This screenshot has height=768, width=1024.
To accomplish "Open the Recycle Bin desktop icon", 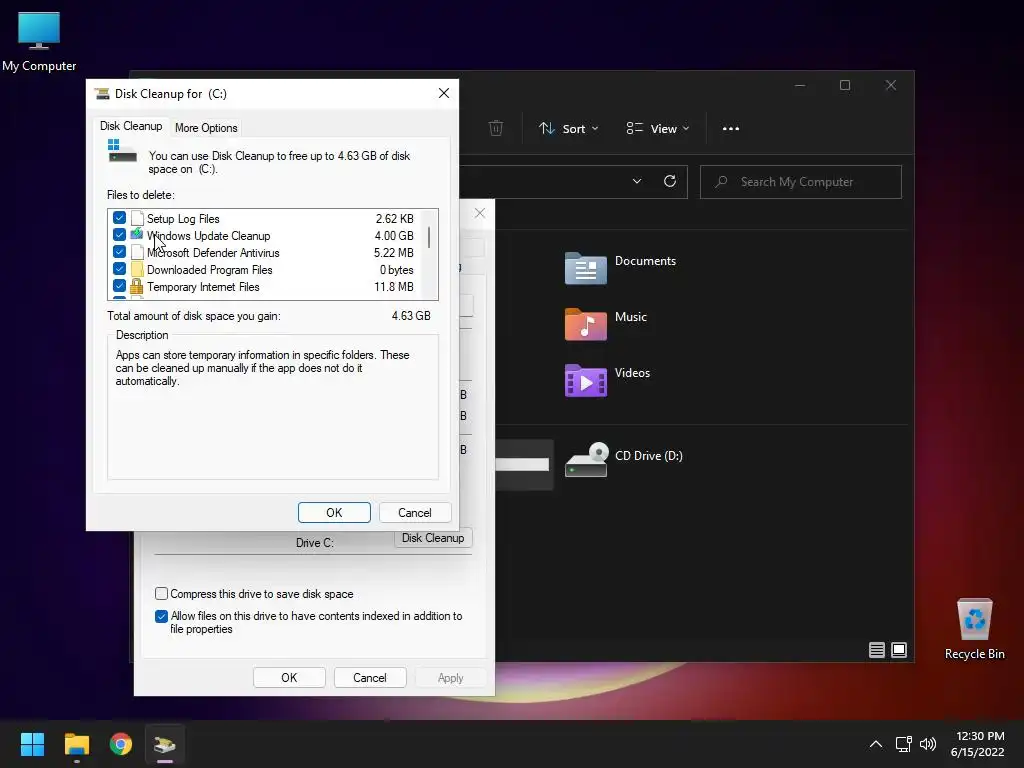I will coord(974,629).
